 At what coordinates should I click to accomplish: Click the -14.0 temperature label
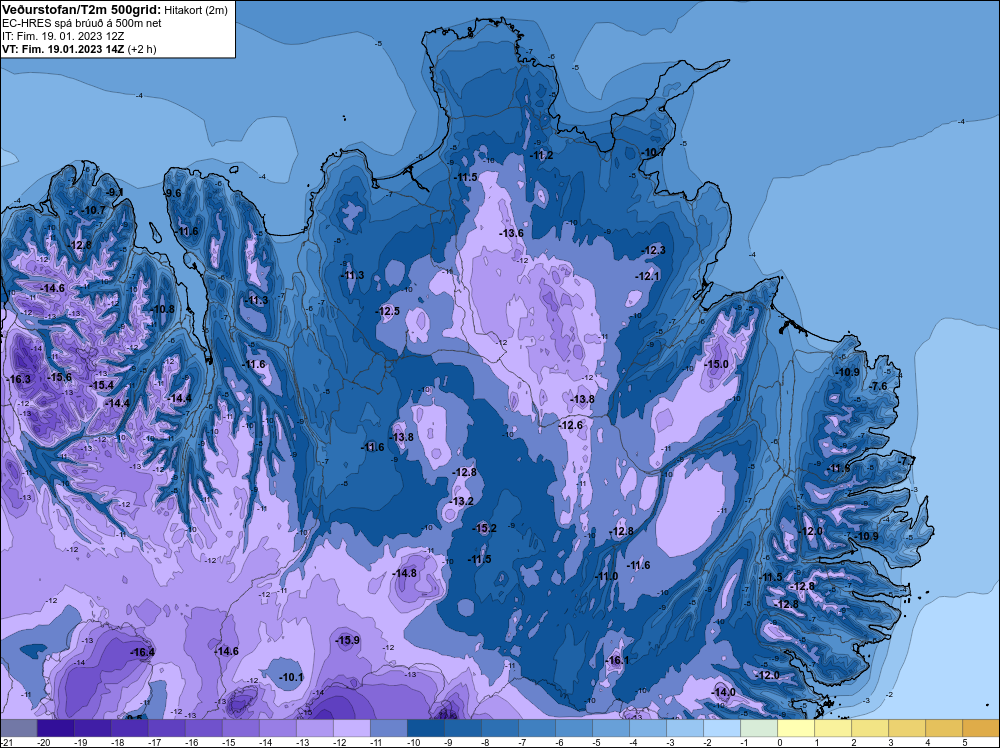click(x=723, y=693)
